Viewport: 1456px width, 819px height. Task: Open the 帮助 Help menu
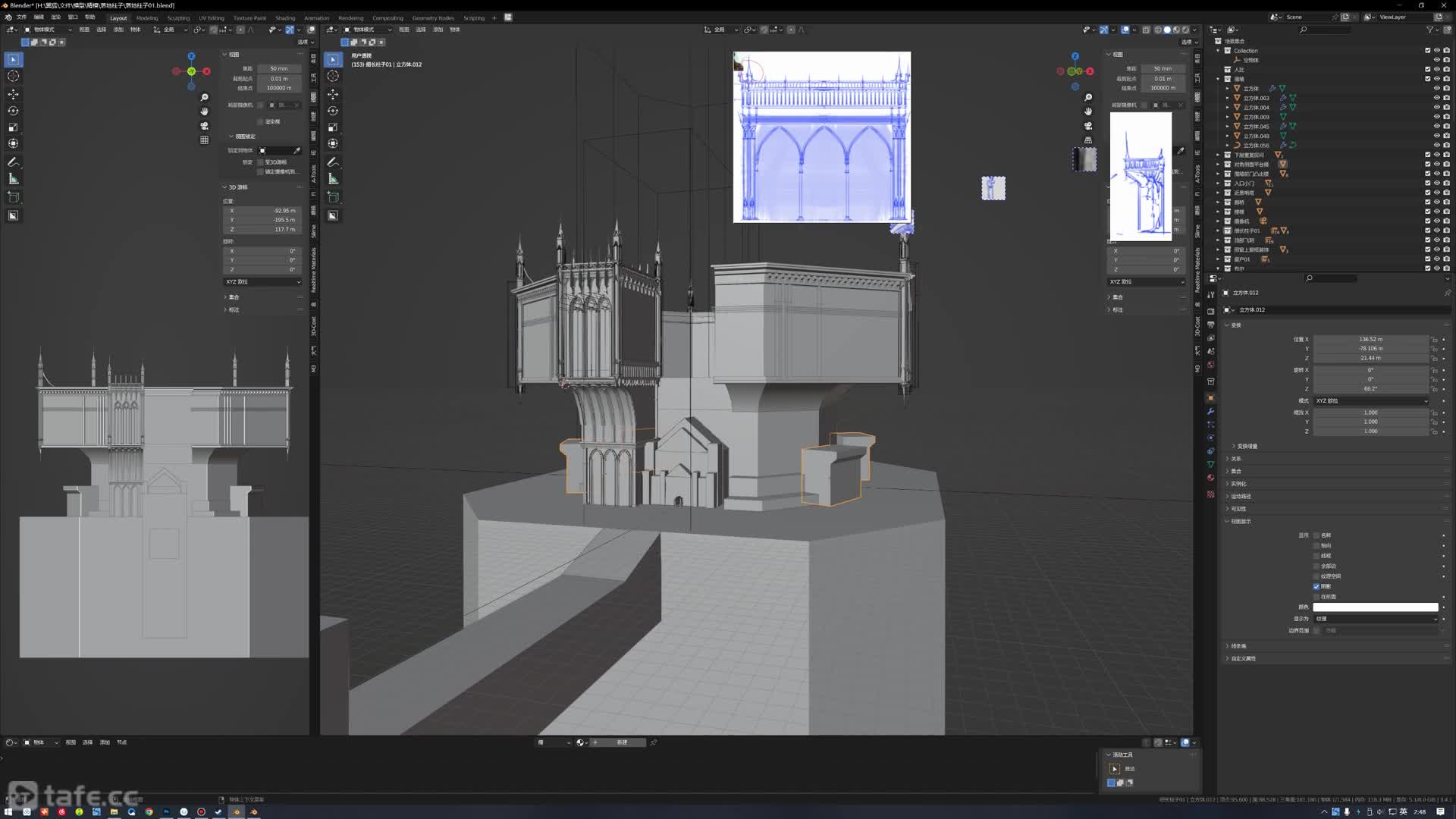pos(90,17)
